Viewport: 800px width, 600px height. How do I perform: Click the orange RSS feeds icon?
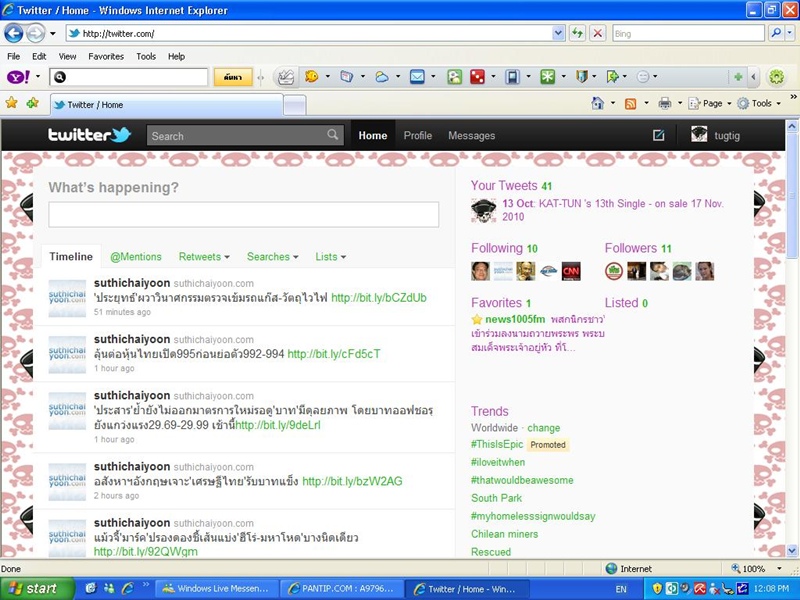pyautogui.click(x=631, y=104)
